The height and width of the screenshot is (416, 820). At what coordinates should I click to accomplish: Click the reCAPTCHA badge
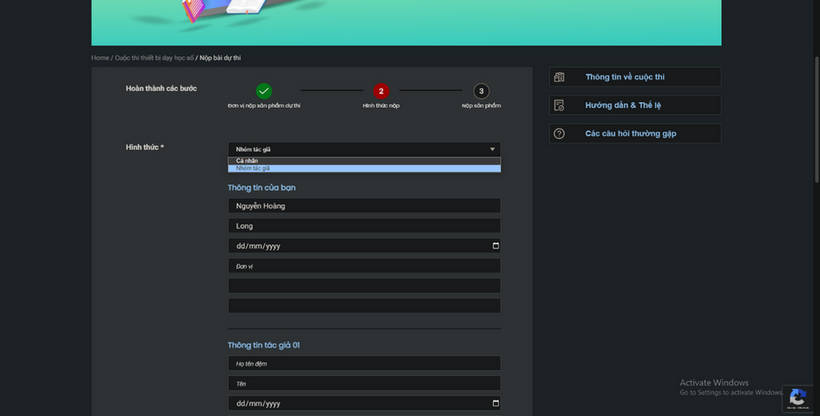797,397
